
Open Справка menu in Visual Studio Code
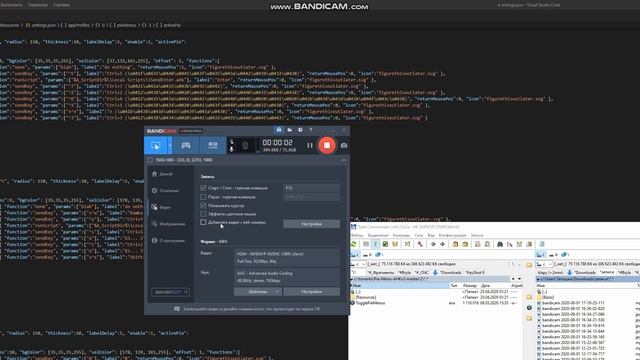tap(61, 5)
